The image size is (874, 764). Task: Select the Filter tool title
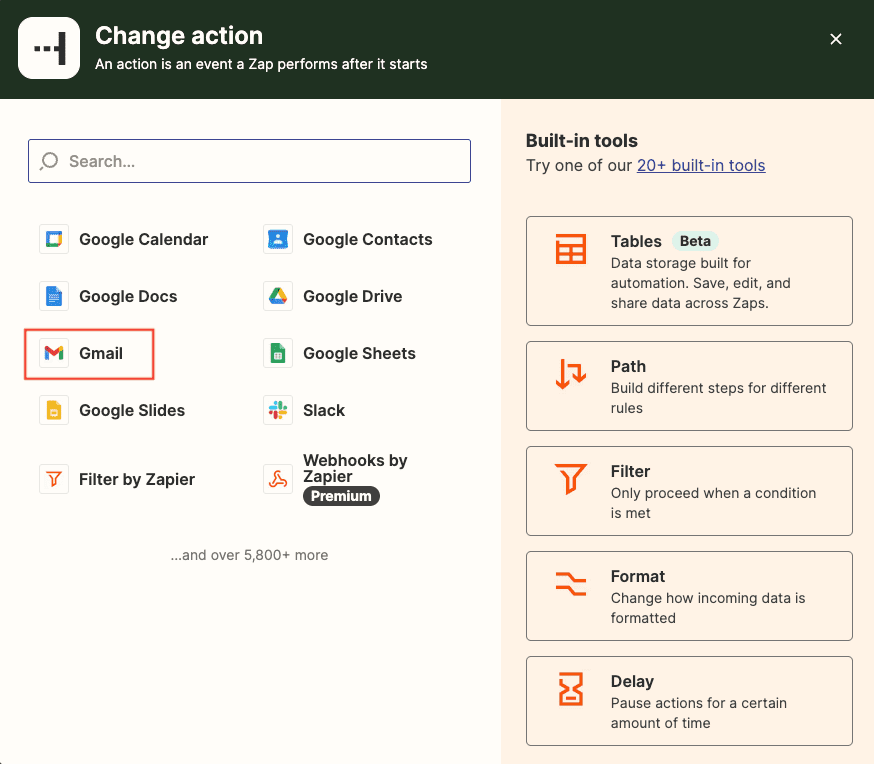(630, 471)
